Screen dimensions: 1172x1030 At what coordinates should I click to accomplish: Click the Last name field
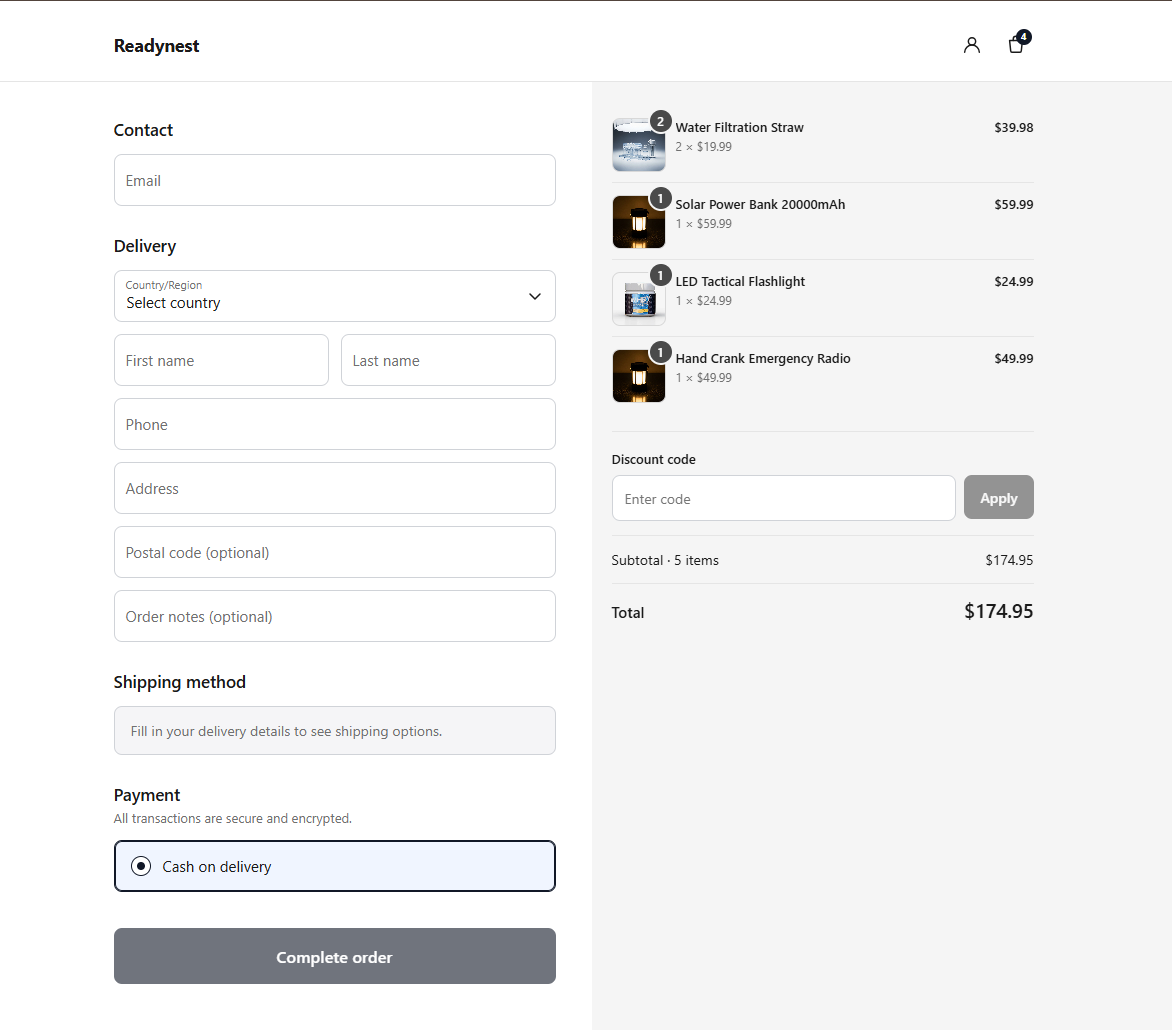click(448, 360)
